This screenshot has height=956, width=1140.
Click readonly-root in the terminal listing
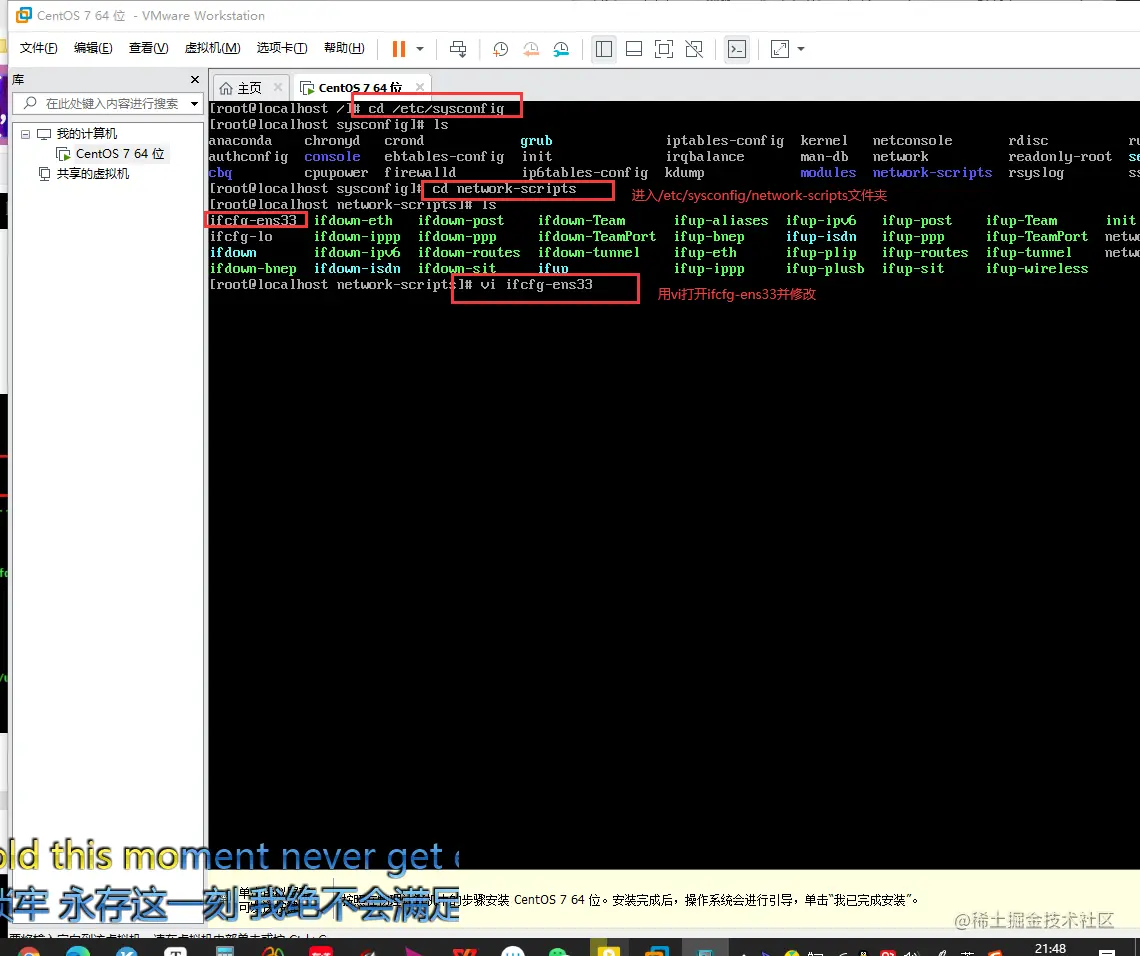pos(1060,156)
